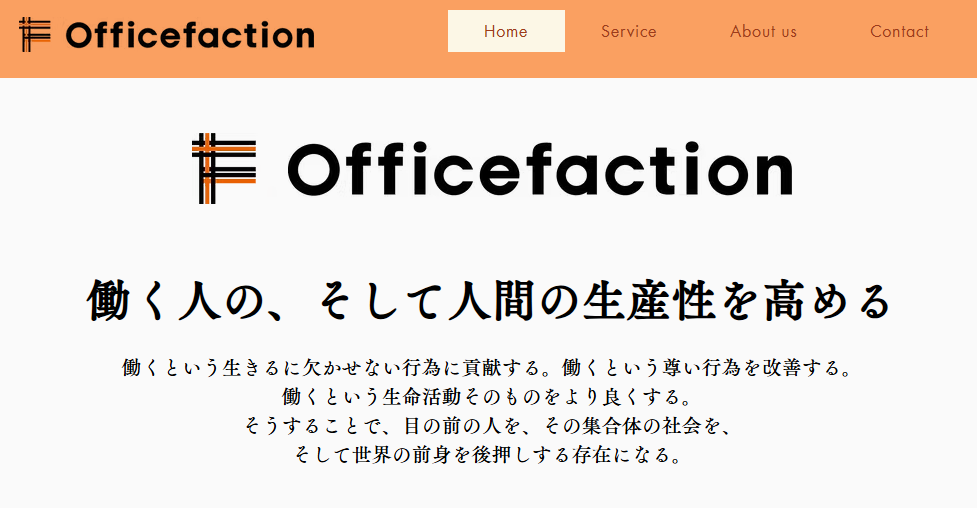
Task: Click the orange header between Service and About us
Action: point(693,31)
